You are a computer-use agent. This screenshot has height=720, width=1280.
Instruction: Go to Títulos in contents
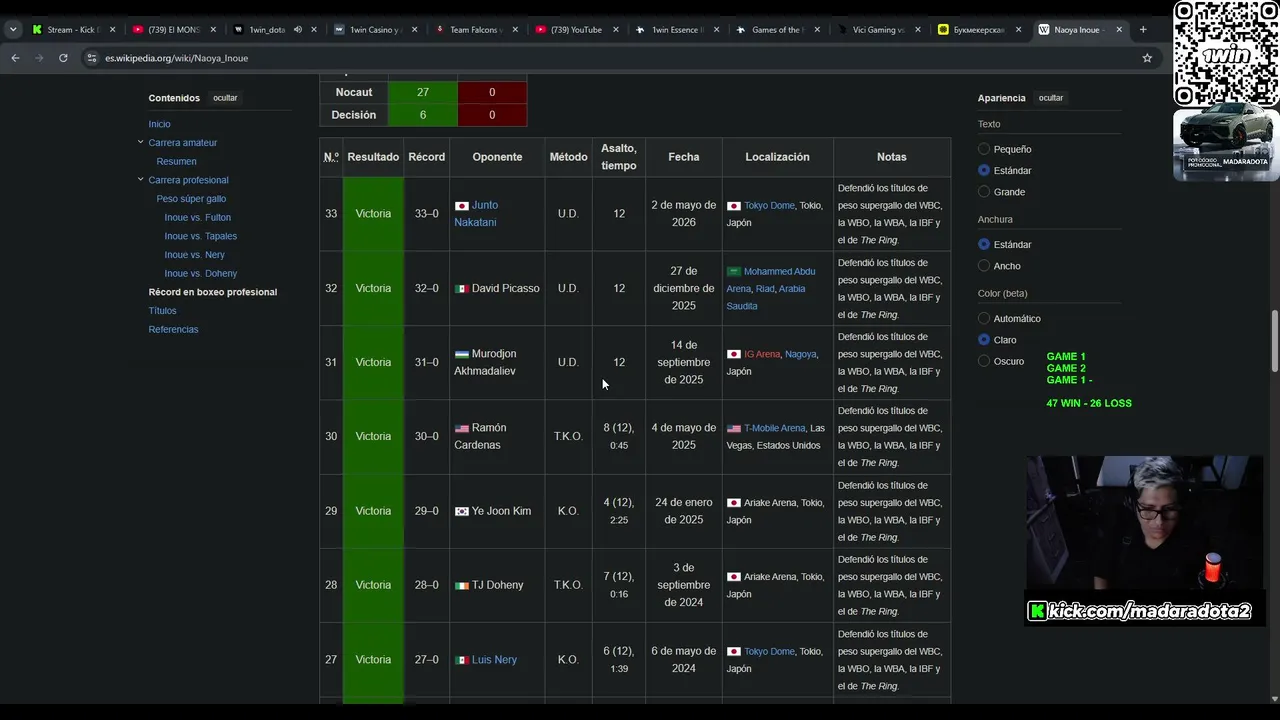click(x=163, y=311)
